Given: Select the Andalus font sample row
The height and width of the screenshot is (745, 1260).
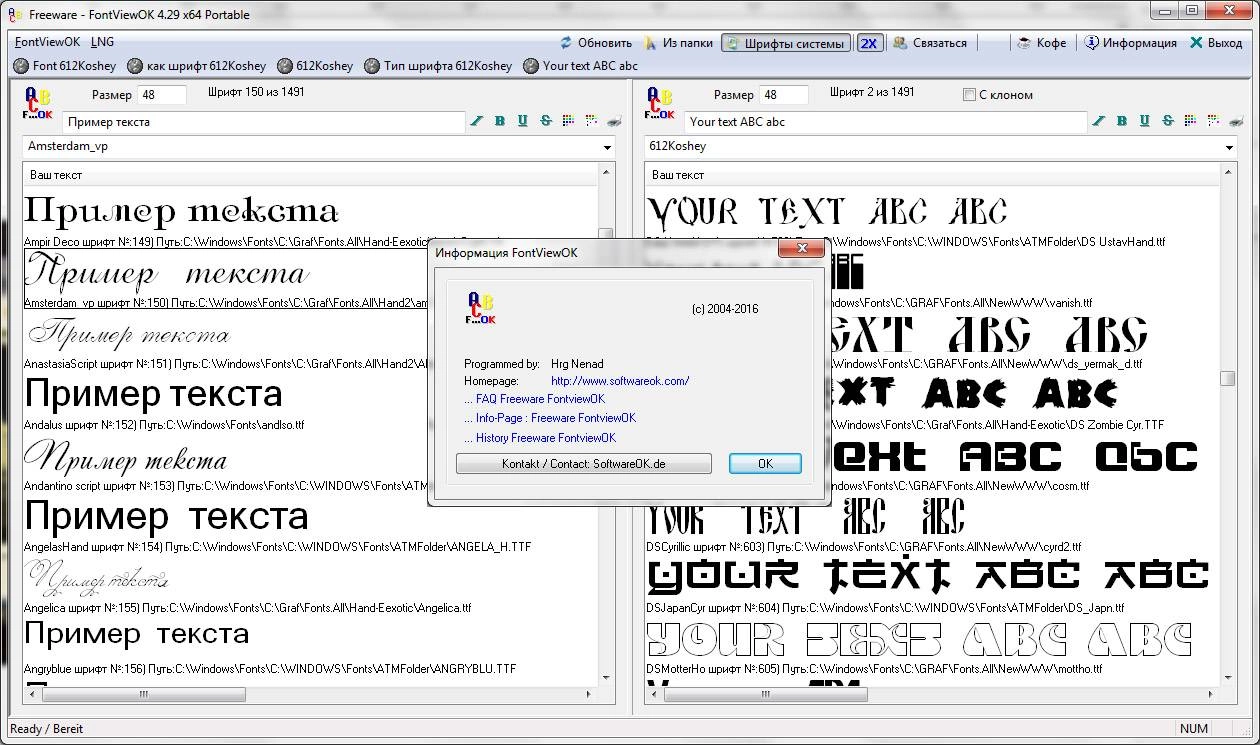Looking at the screenshot, I should 310,402.
